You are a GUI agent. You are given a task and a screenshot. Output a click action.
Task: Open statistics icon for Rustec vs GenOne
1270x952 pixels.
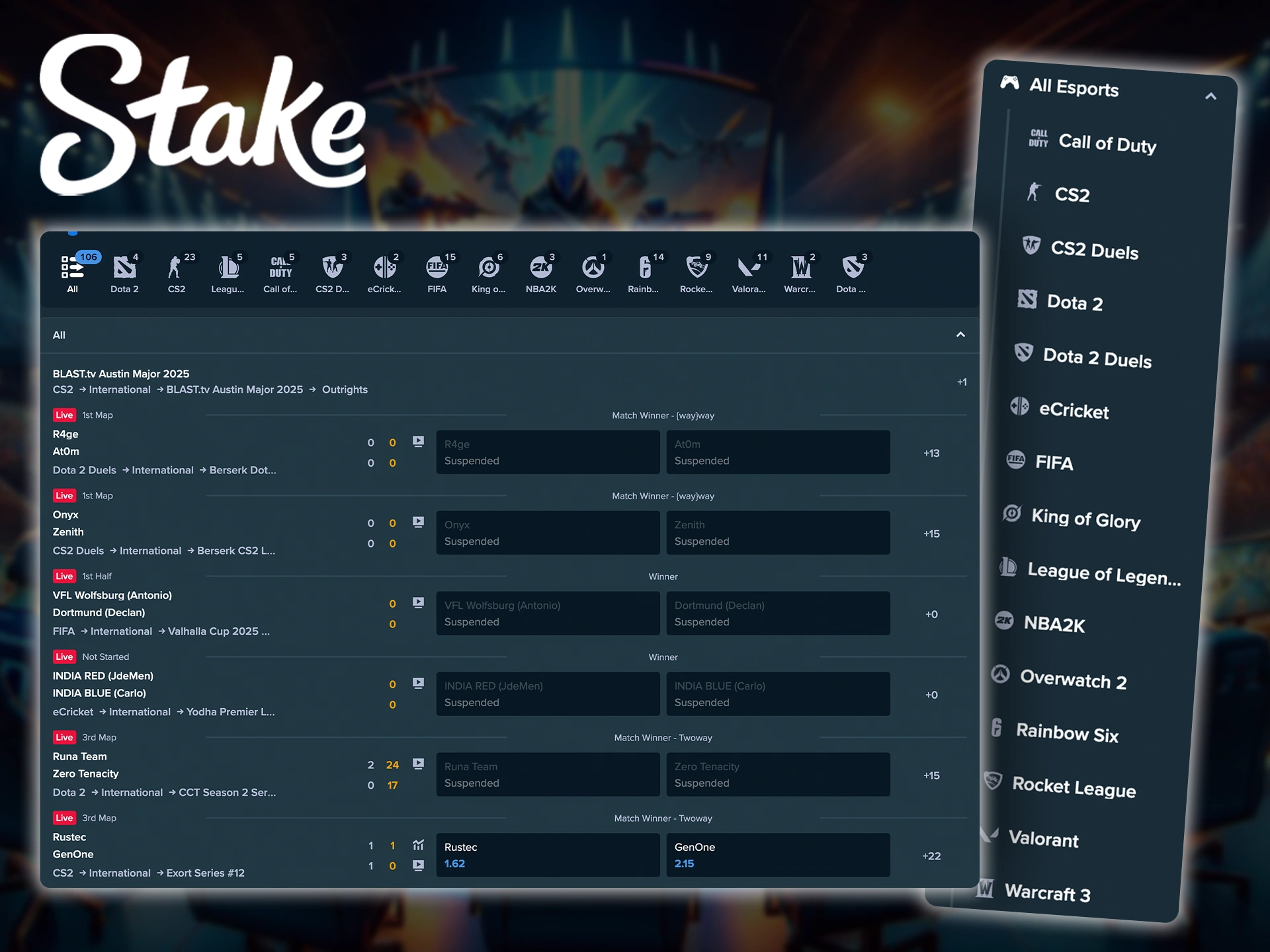coord(418,845)
